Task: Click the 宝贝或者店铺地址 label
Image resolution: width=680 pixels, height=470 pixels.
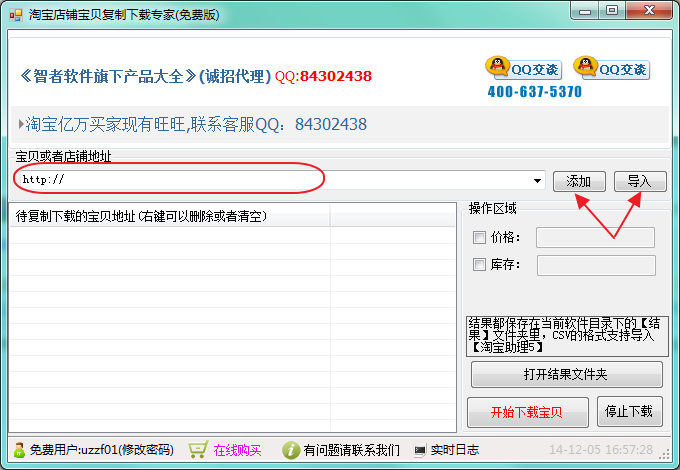Action: (x=63, y=156)
